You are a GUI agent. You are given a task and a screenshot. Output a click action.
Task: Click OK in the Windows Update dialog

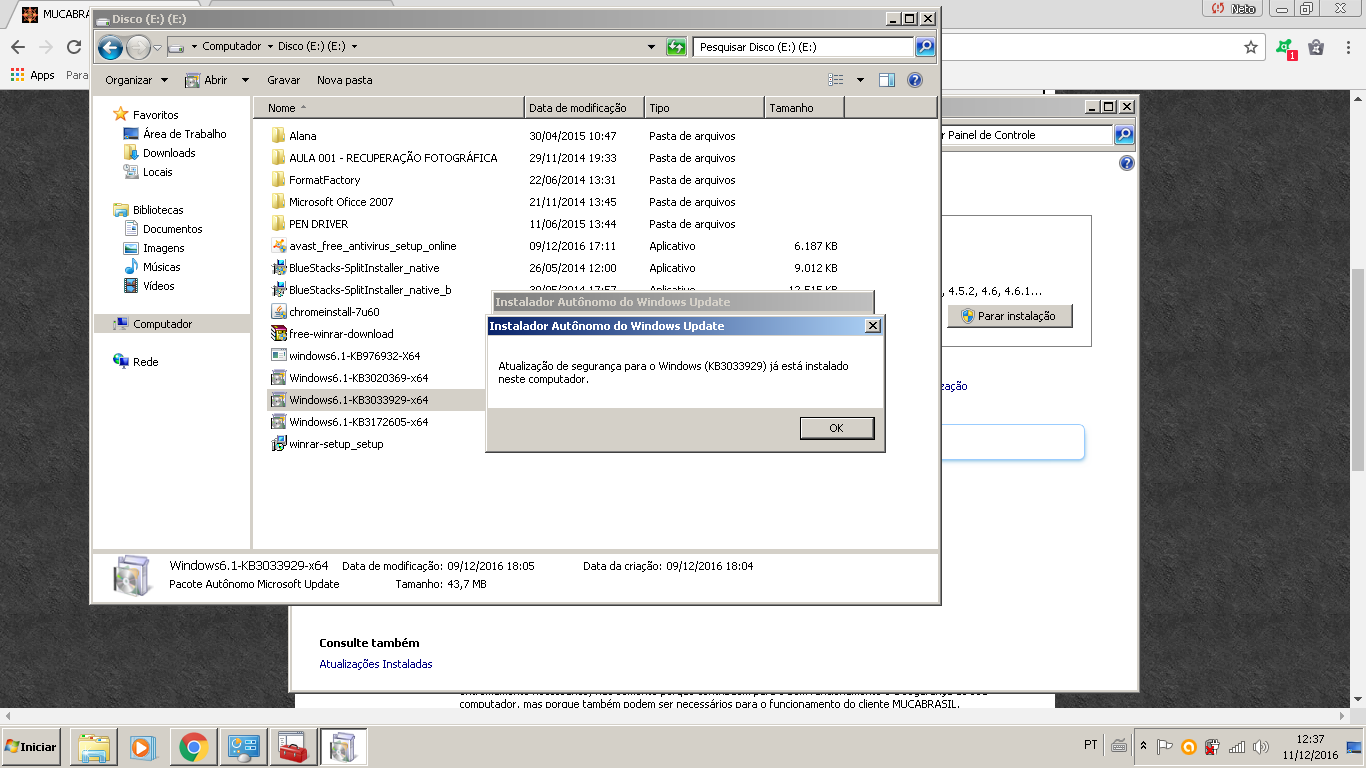click(837, 428)
